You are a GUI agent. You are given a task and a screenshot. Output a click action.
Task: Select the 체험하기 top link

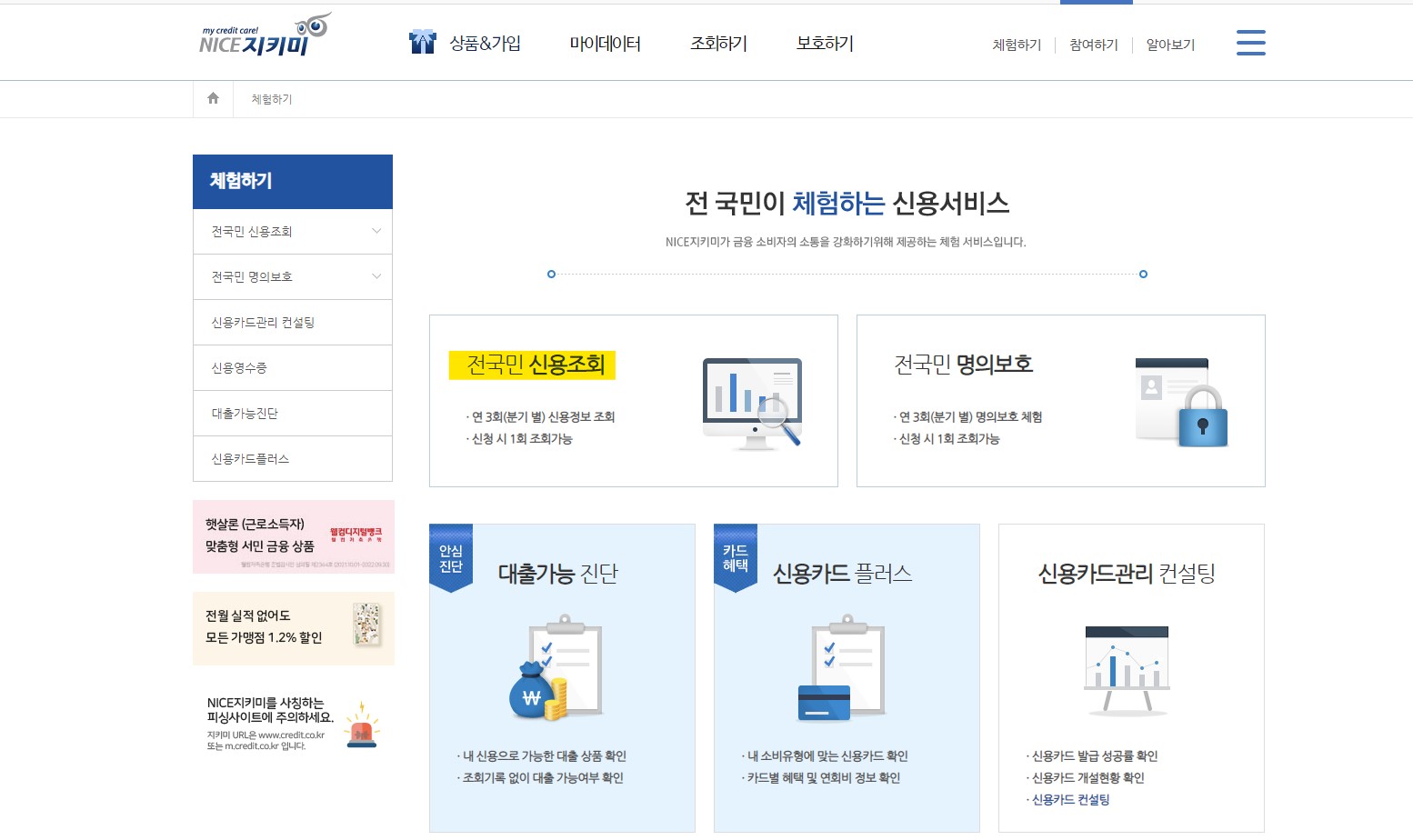point(1017,45)
